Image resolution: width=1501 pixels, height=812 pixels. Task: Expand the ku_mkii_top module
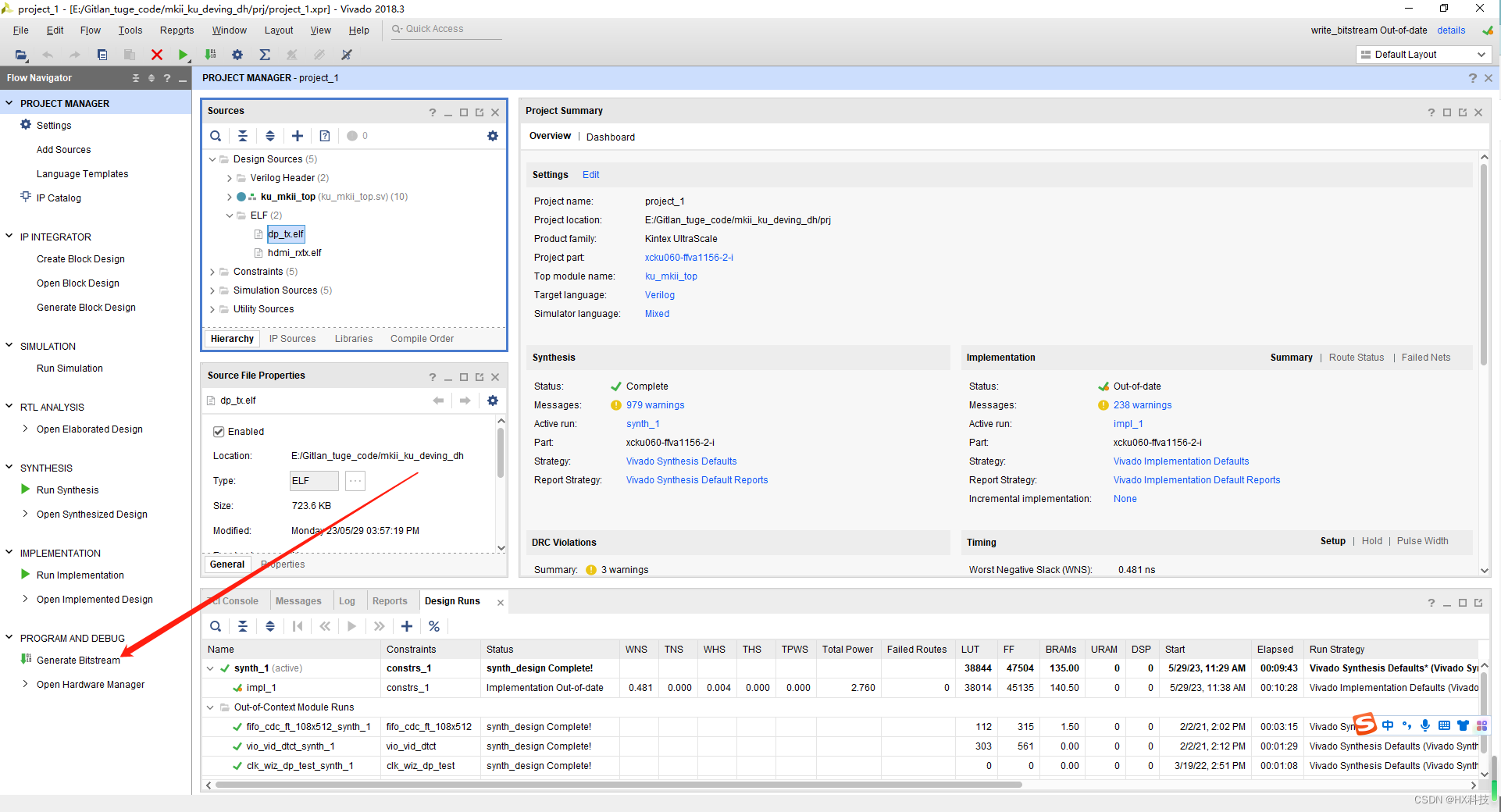click(230, 197)
